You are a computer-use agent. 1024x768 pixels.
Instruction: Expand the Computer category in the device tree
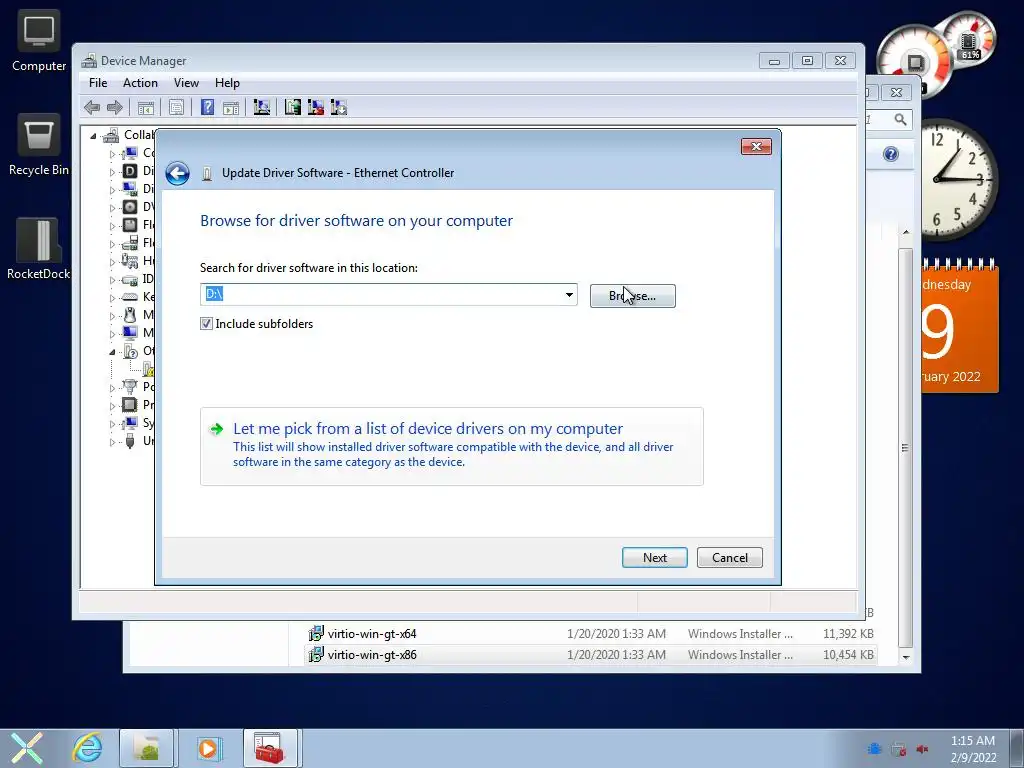click(112, 154)
